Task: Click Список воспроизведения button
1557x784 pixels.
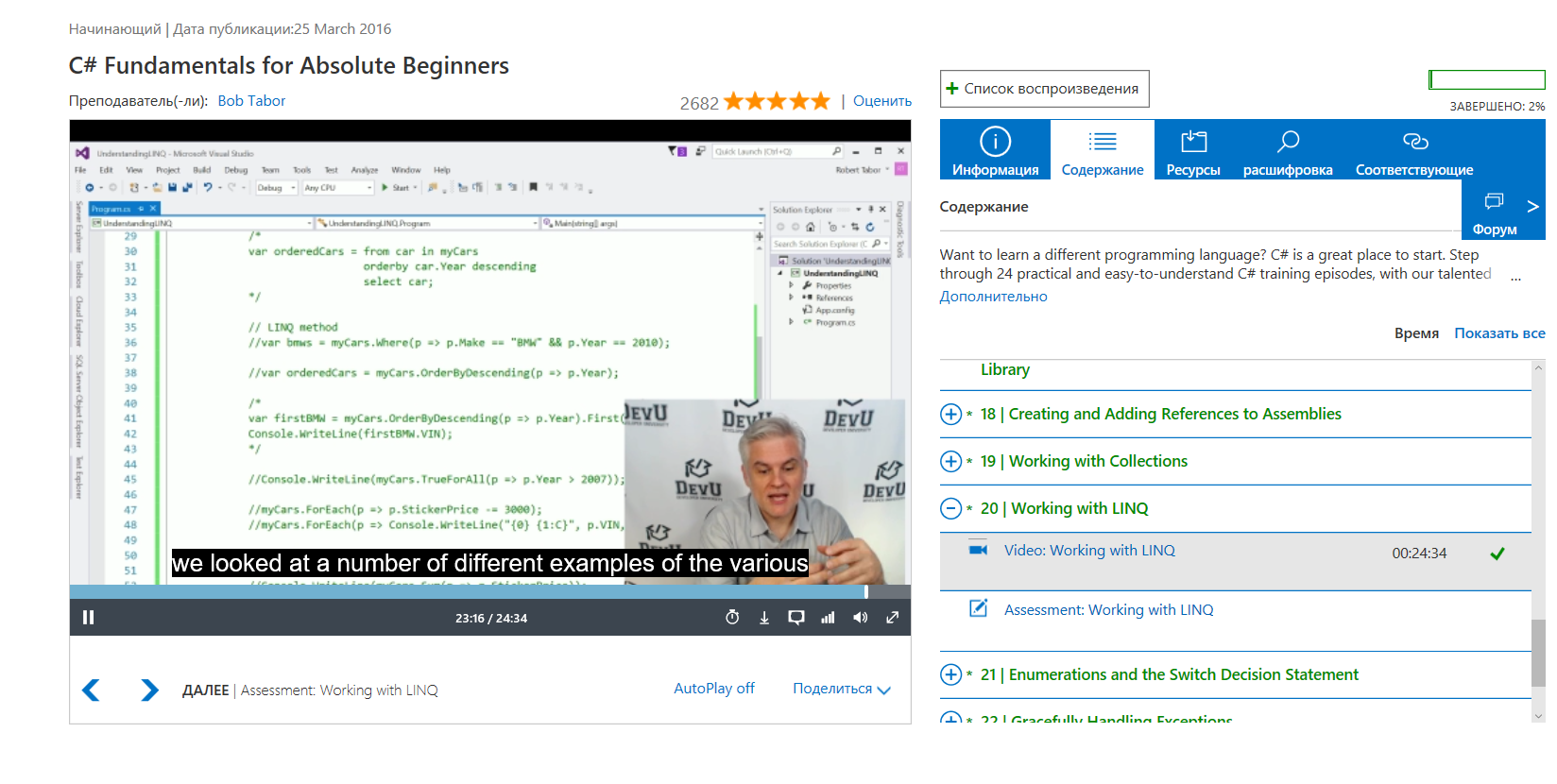Action: coord(1044,89)
